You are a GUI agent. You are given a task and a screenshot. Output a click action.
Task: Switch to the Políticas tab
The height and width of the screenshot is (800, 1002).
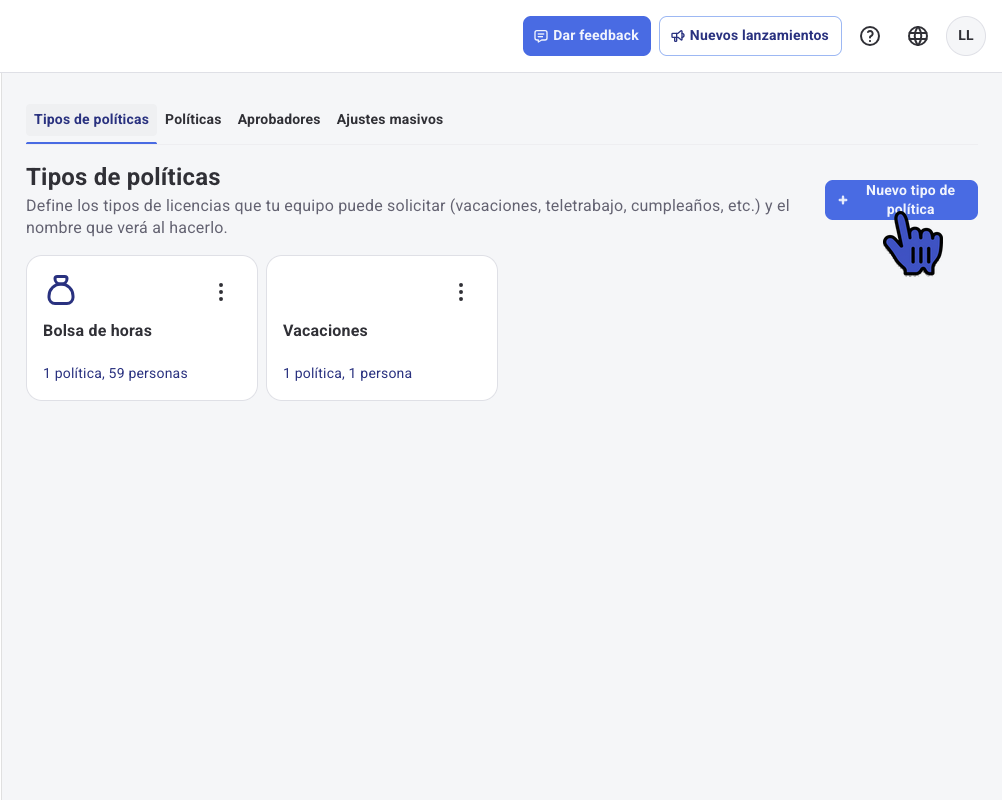(193, 119)
